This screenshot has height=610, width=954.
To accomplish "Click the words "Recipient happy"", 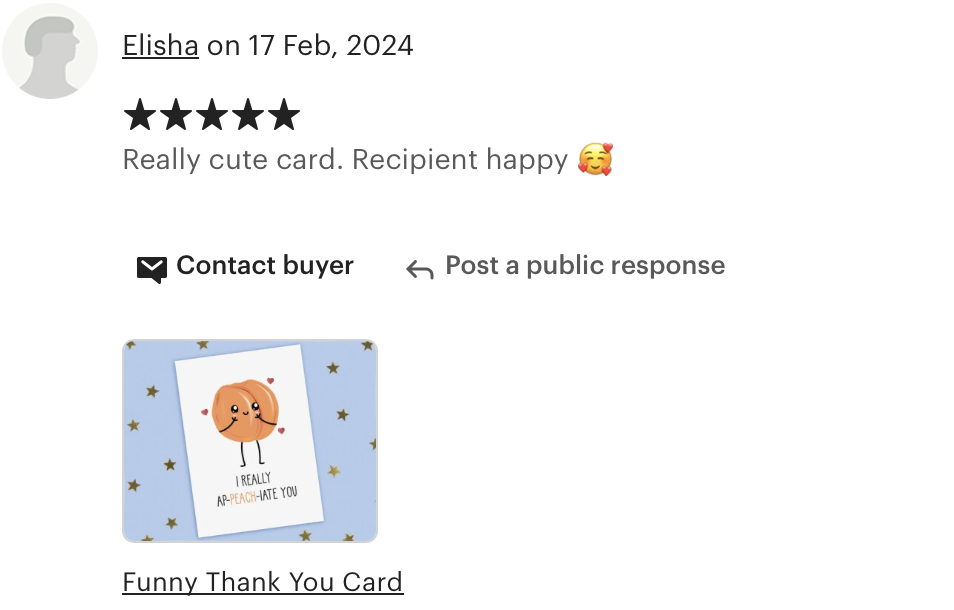I will [x=459, y=160].
